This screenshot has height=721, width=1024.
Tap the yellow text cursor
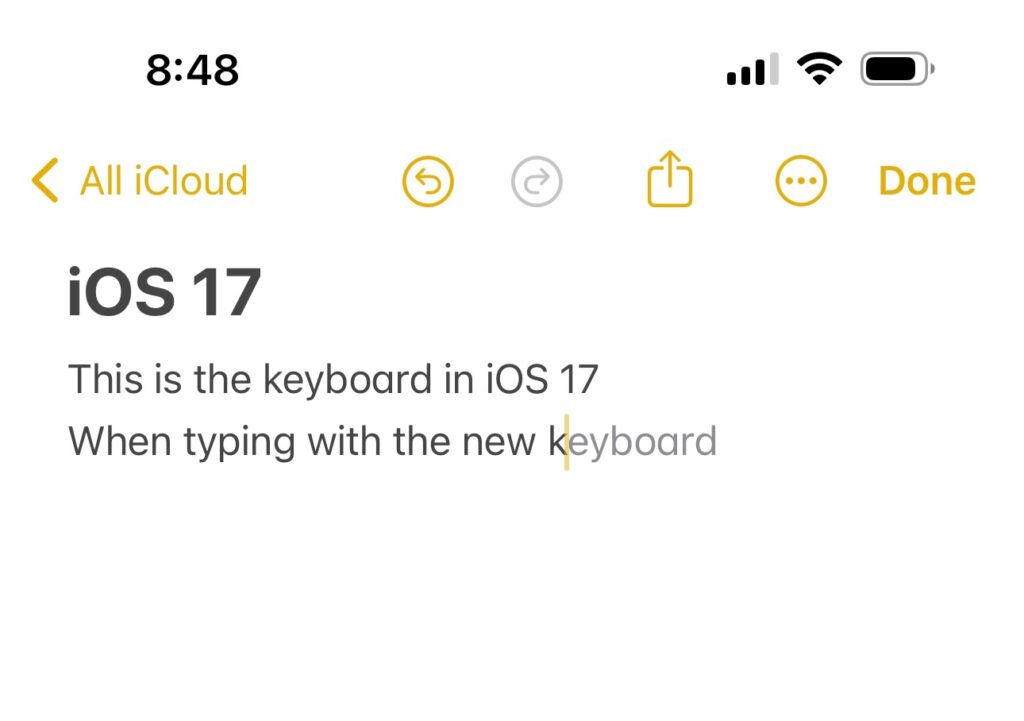(x=567, y=442)
